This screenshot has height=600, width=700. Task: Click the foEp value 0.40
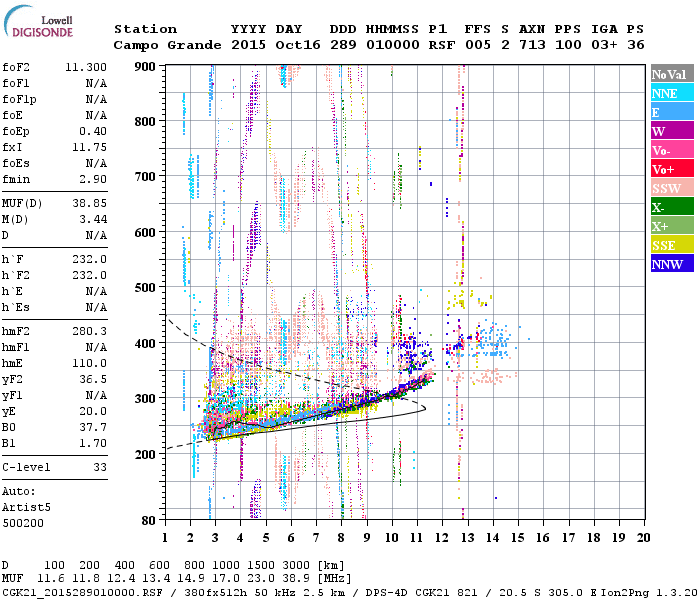(x=93, y=131)
